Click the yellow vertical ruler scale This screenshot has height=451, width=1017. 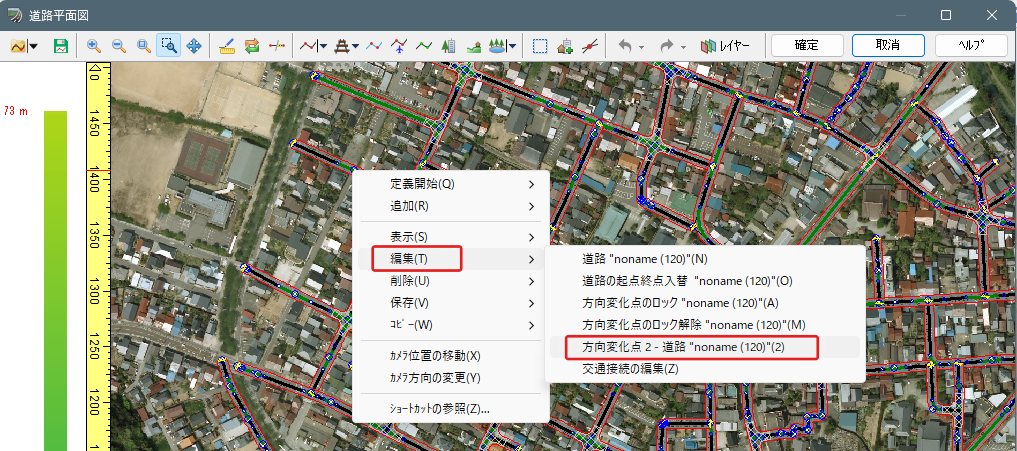tap(99, 256)
